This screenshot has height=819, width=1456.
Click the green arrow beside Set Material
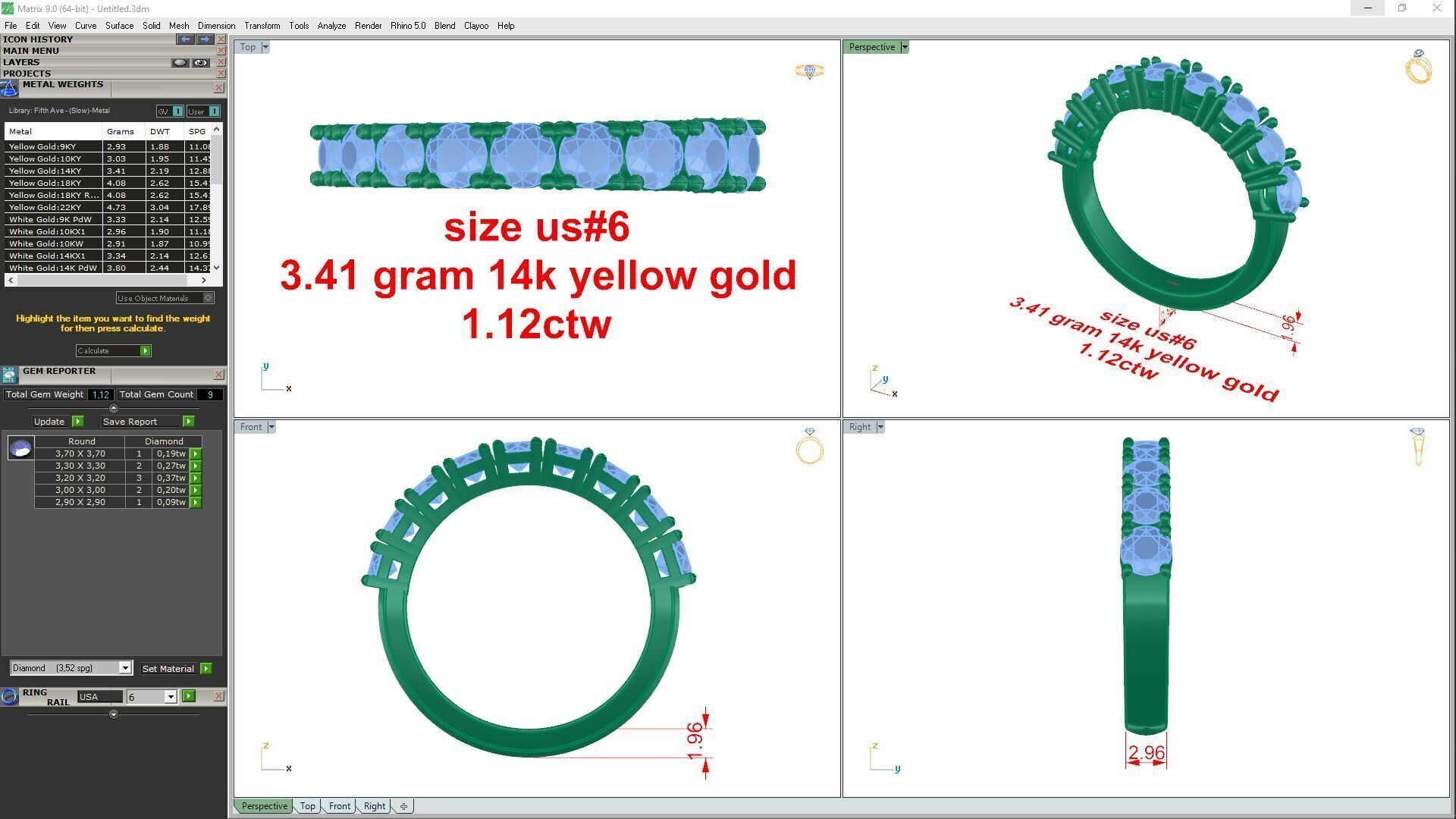tap(206, 668)
